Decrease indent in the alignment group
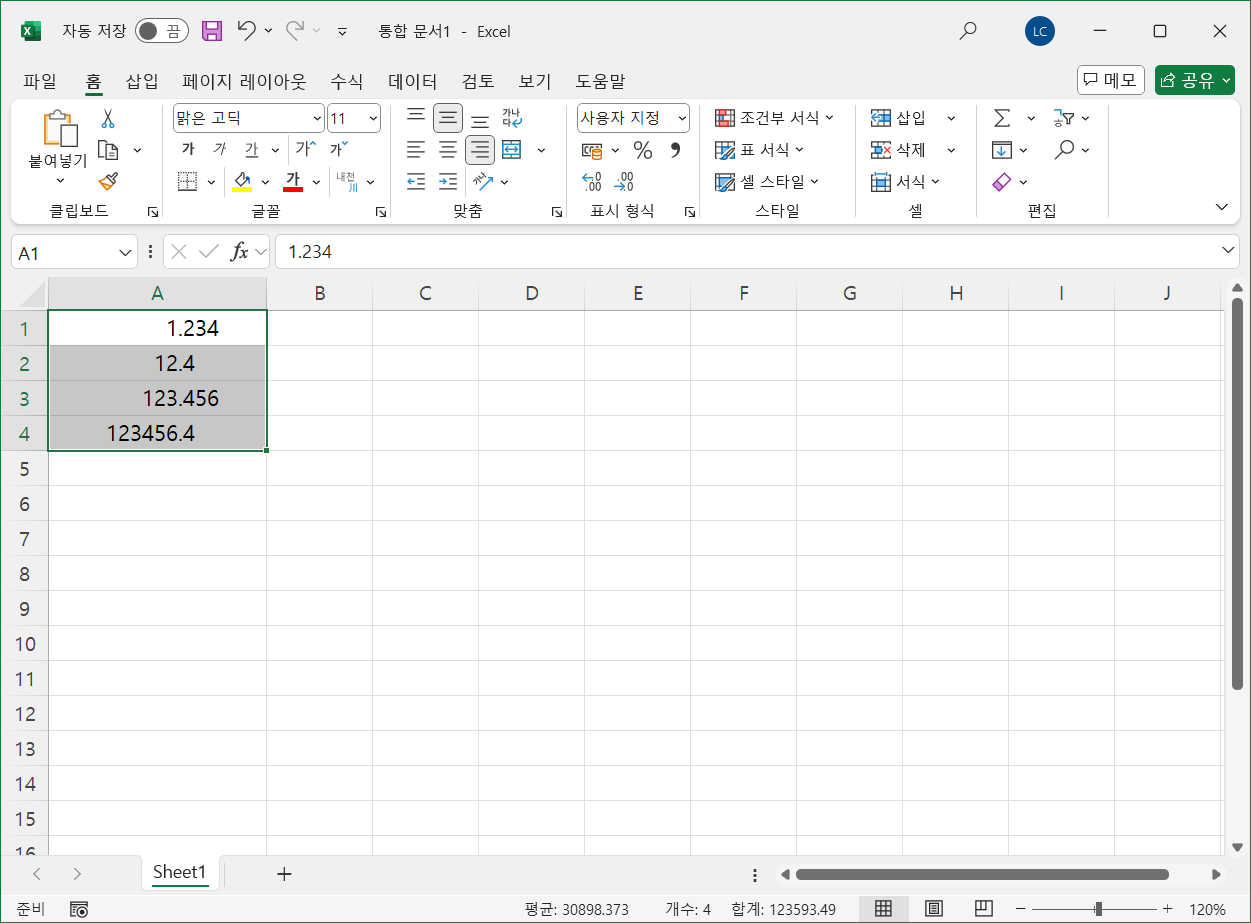The height and width of the screenshot is (923, 1251). [x=416, y=181]
